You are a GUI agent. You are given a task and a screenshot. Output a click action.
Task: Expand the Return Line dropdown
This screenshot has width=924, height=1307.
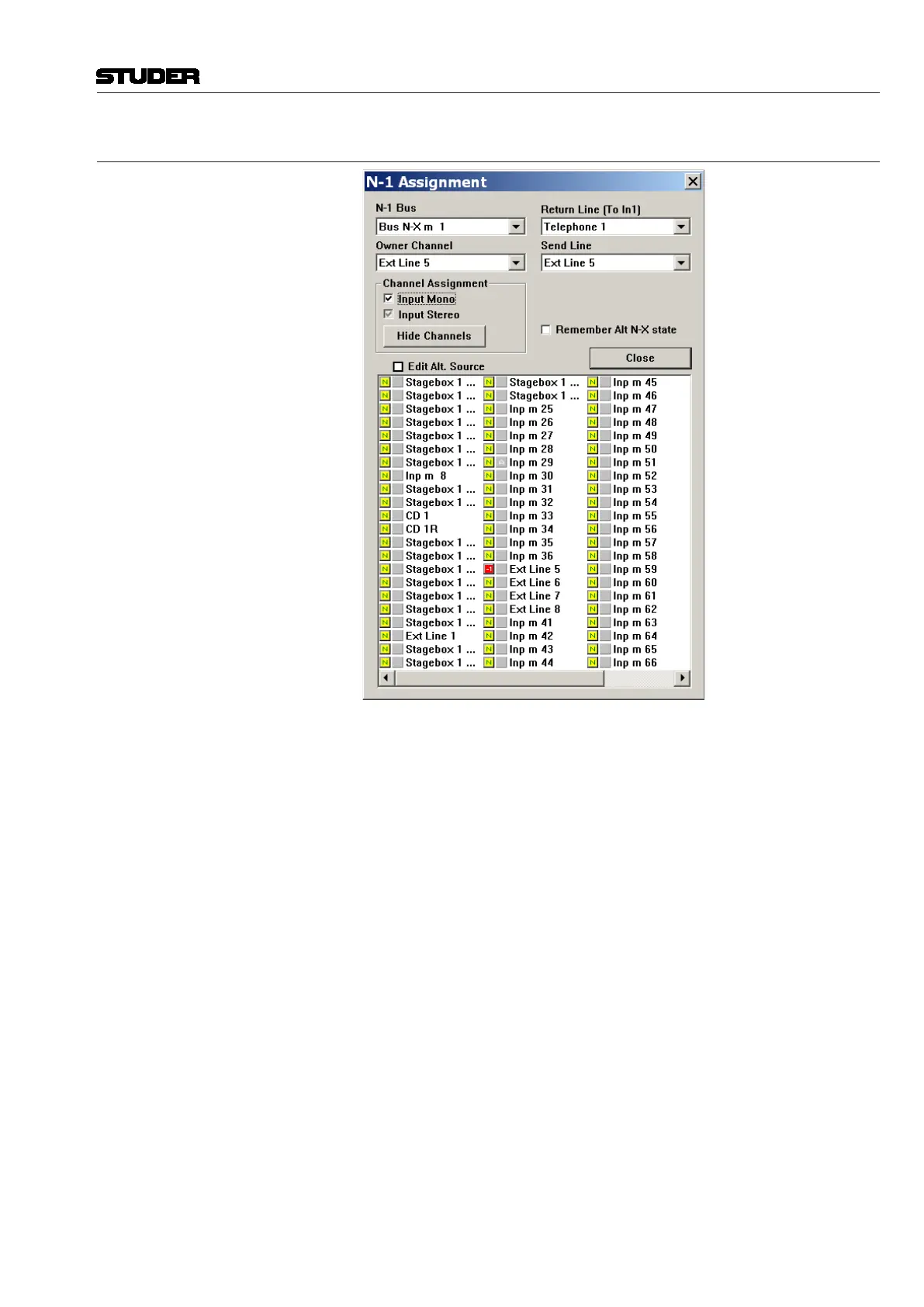tap(681, 227)
